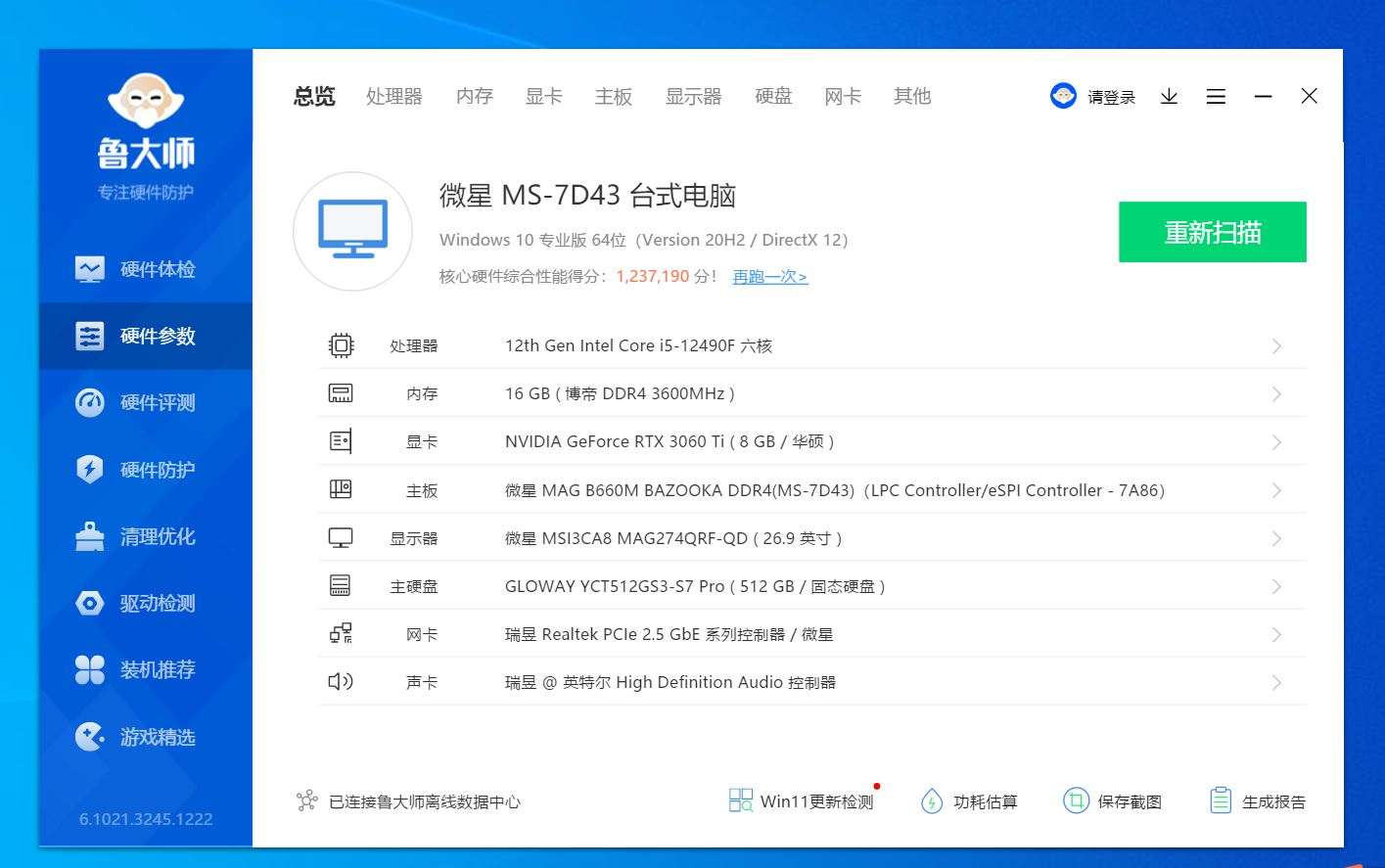This screenshot has width=1385, height=868.
Task: Open 功耗估算 power estimate
Action: (969, 801)
